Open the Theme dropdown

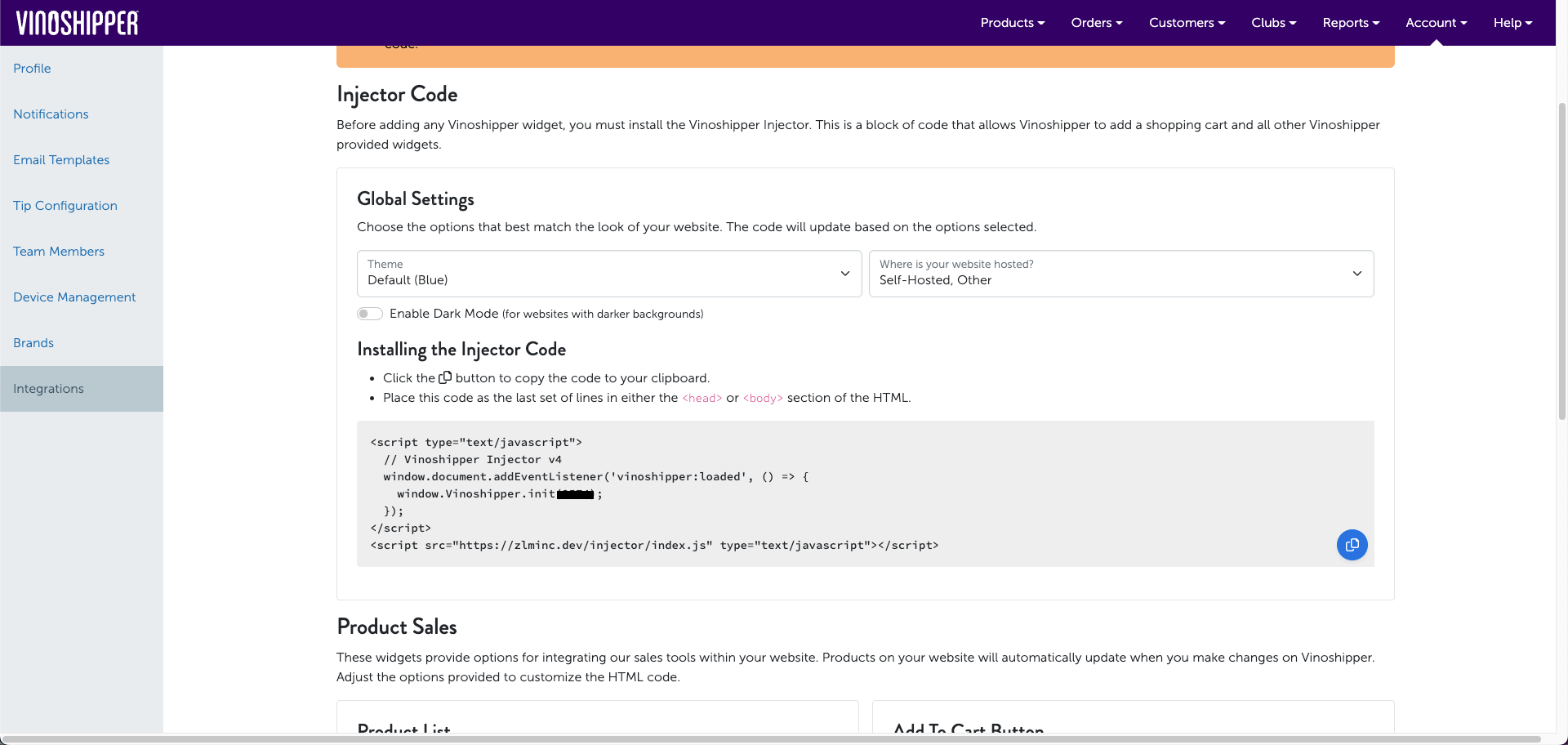pyautogui.click(x=609, y=274)
